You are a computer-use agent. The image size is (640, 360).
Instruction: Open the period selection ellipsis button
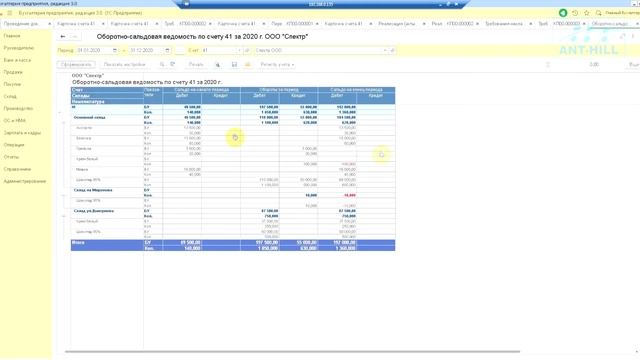180,50
